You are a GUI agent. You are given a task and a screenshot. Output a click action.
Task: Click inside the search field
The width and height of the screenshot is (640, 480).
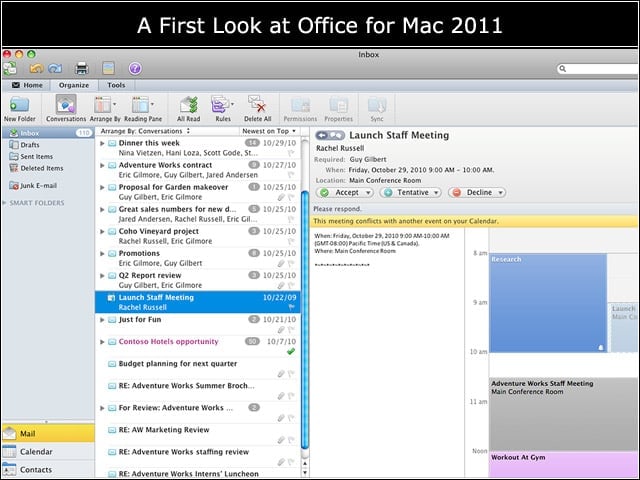pos(598,69)
